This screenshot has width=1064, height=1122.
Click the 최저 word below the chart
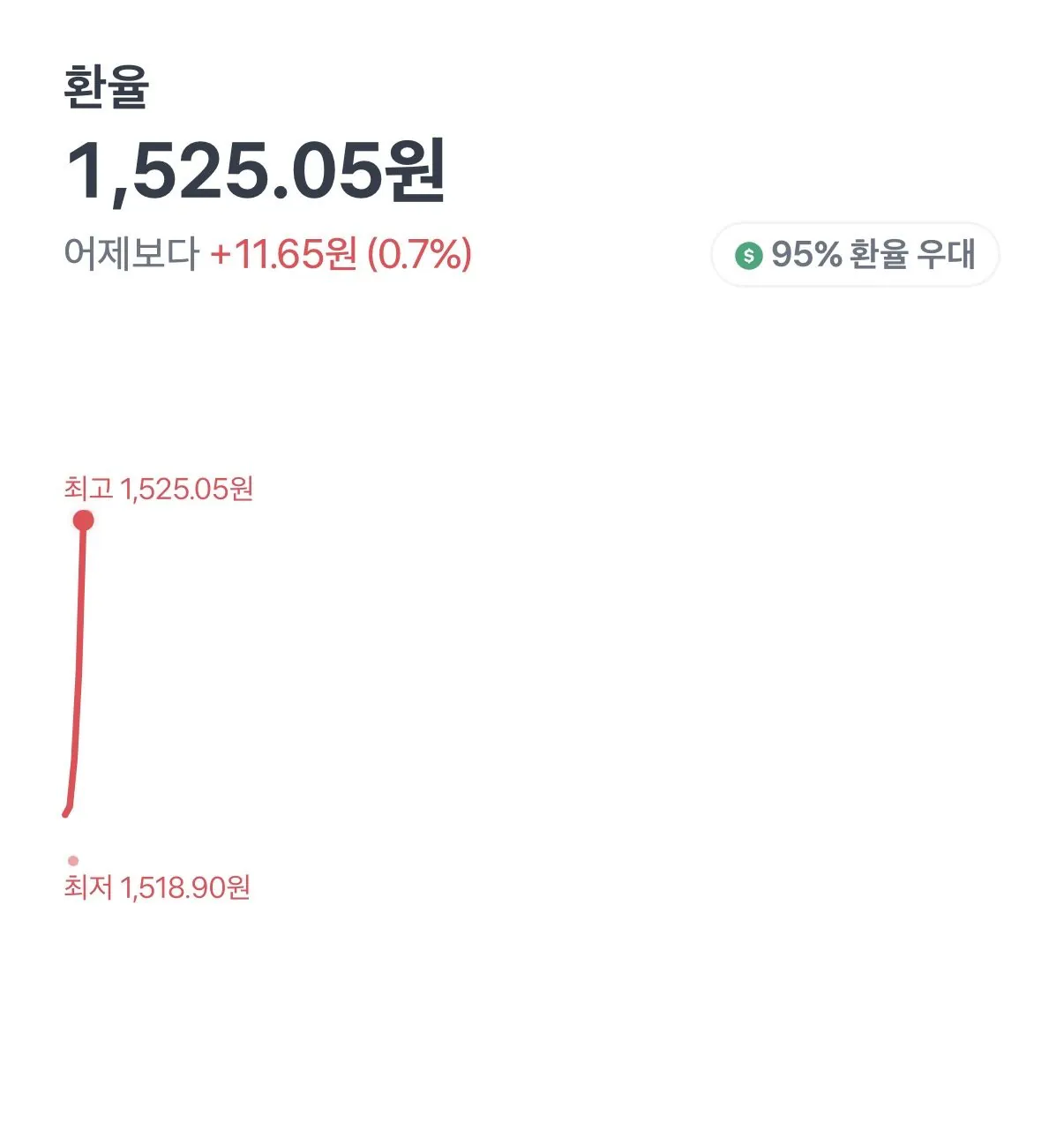(x=88, y=886)
